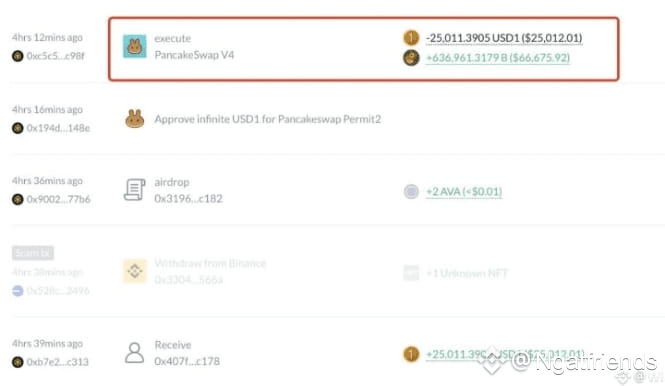Image resolution: width=665 pixels, height=386 pixels.
Task: Click the Binance withdraw icon
Action: (x=134, y=271)
